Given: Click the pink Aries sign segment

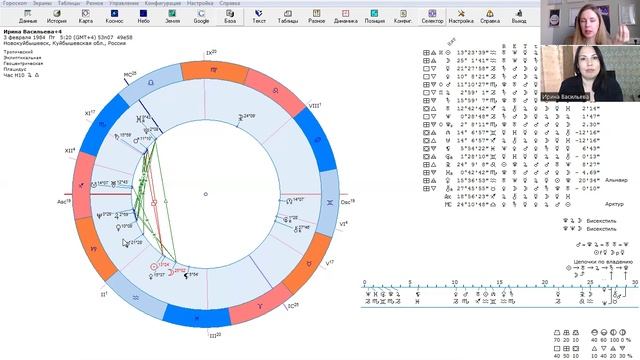Looking at the screenshot, I should (x=260, y=305).
